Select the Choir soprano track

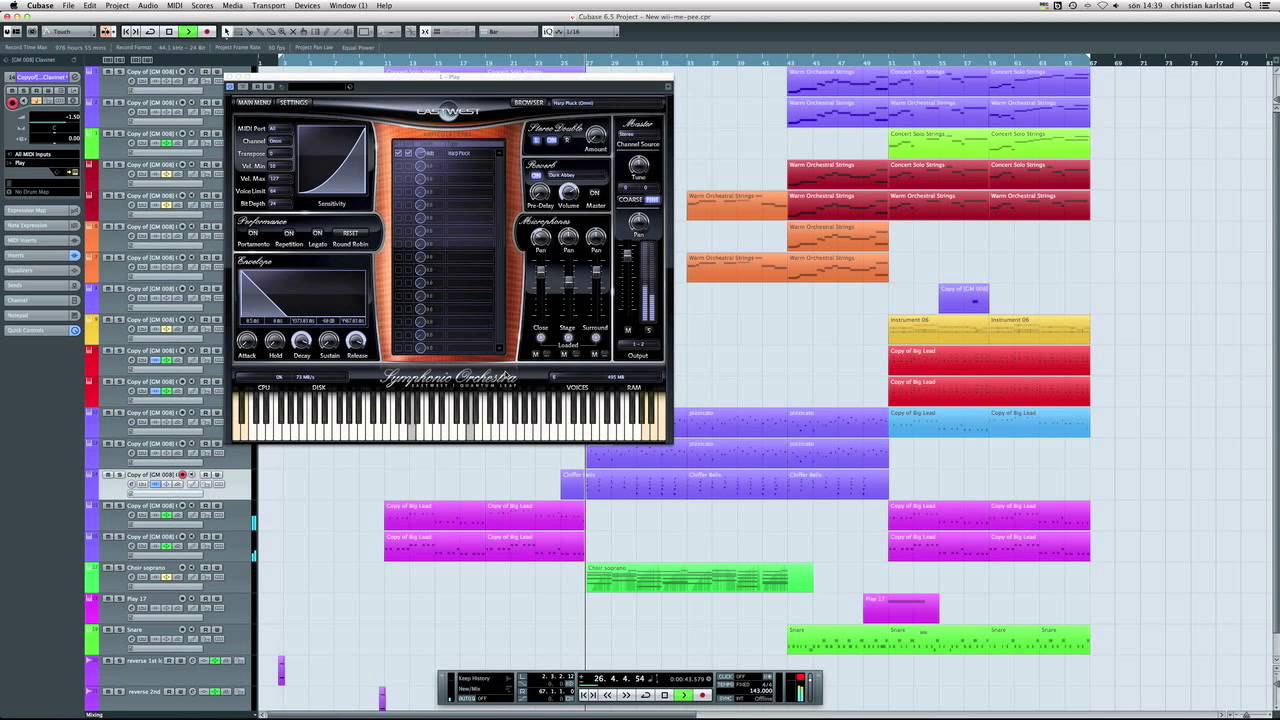(146, 568)
